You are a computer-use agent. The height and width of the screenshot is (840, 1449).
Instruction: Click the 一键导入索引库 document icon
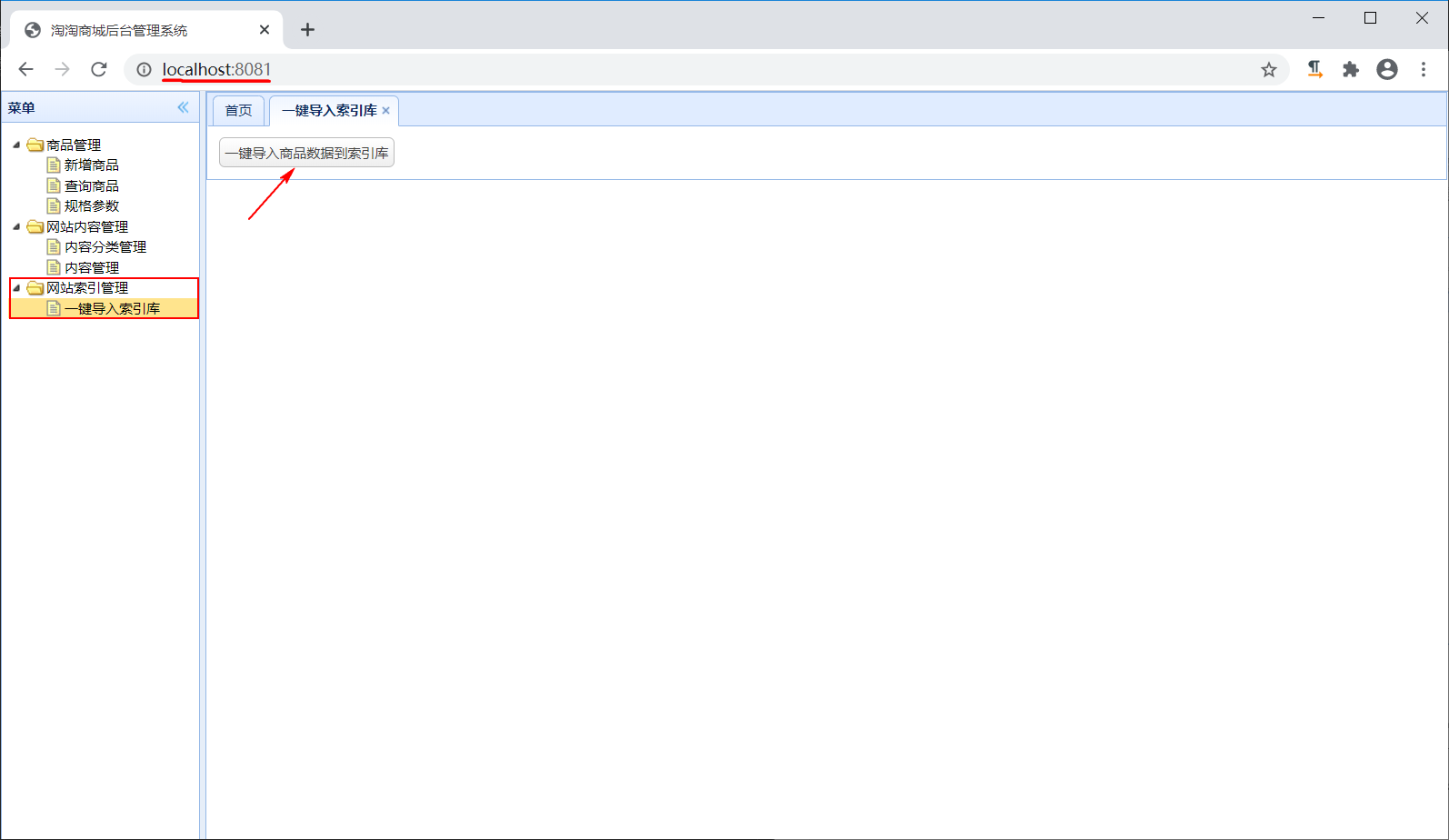(x=54, y=308)
